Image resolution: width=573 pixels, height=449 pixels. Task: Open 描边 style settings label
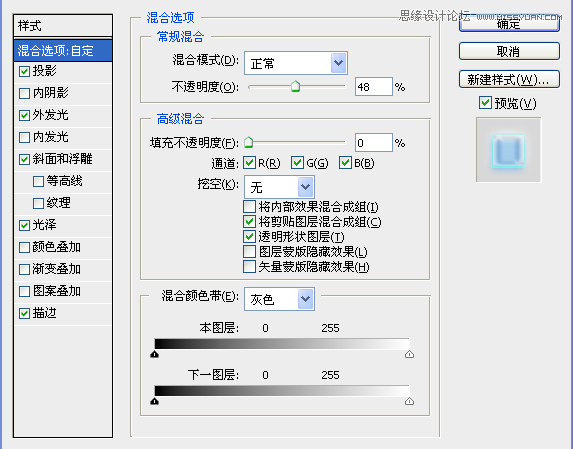[44, 313]
